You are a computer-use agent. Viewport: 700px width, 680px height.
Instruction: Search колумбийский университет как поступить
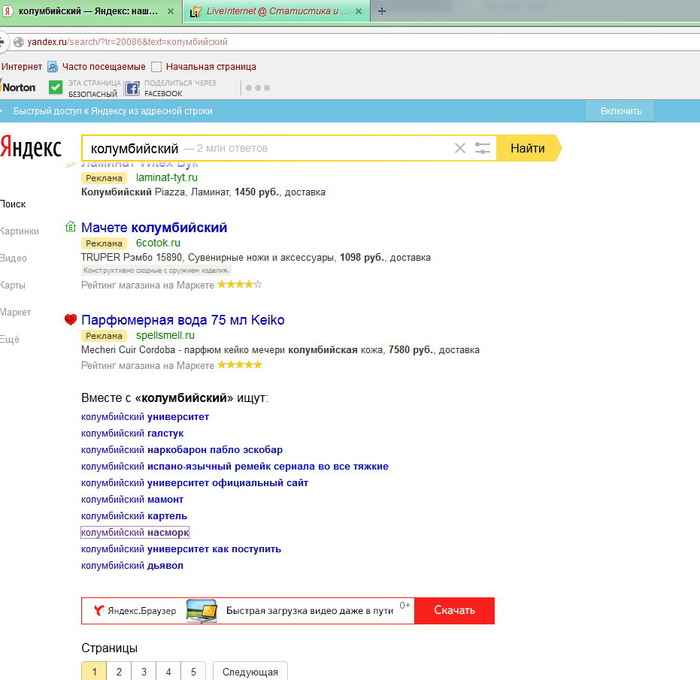(x=181, y=549)
